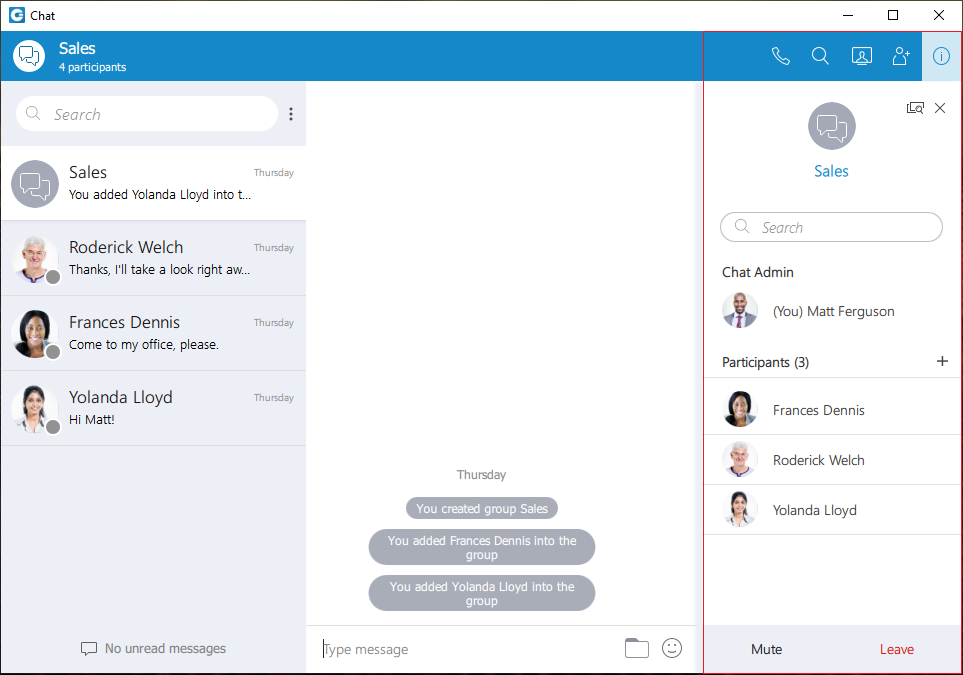
Task: Toggle the info panel with the i icon
Action: click(x=940, y=56)
